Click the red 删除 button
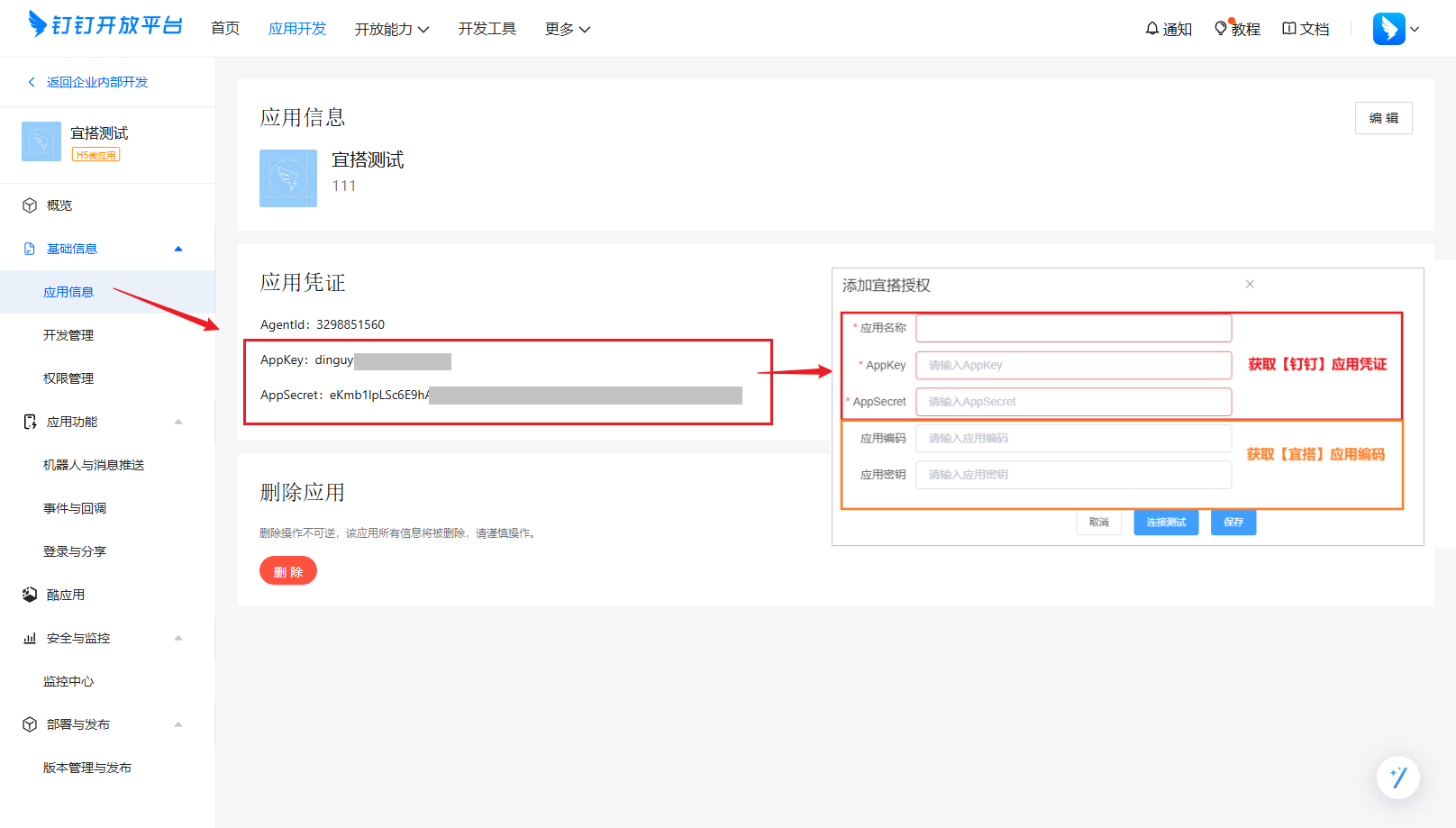The image size is (1456, 828). (288, 571)
